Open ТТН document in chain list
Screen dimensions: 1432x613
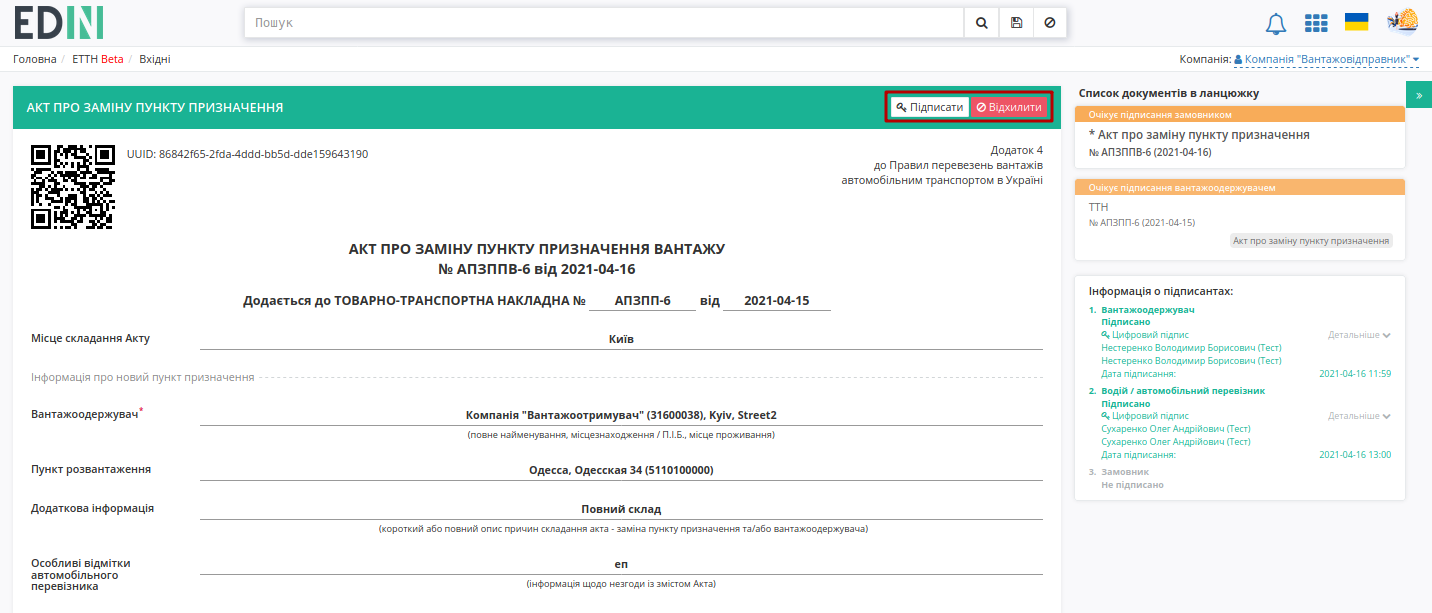(x=1099, y=207)
